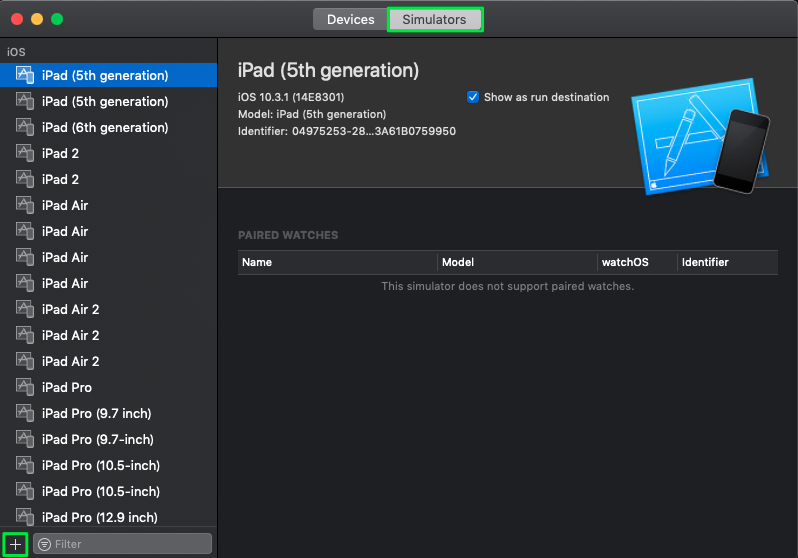Select the highlighted iPad (5th generation) row

pyautogui.click(x=108, y=75)
